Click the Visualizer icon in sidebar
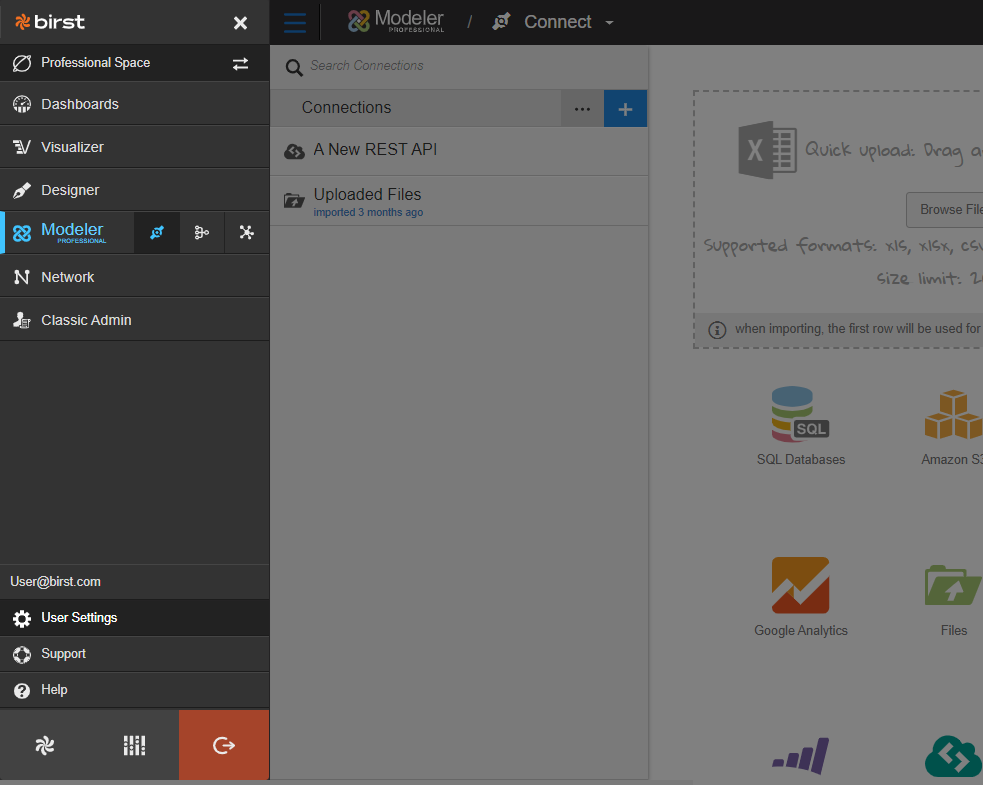The image size is (983, 785). point(22,147)
